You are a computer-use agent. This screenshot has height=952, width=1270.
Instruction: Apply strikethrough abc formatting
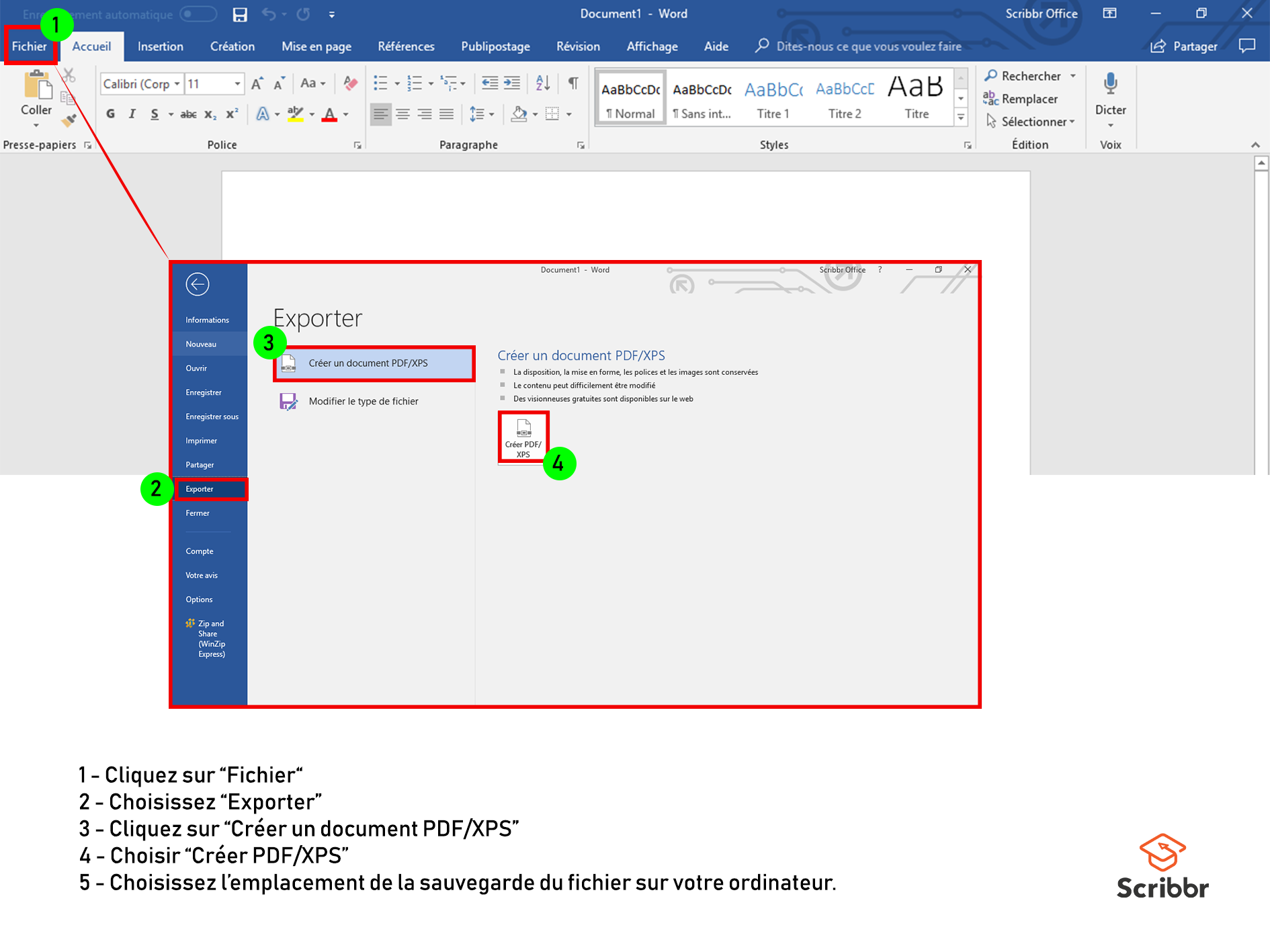pyautogui.click(x=189, y=114)
